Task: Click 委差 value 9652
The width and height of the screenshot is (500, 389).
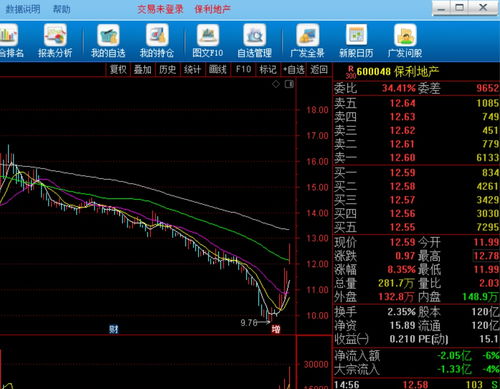Action: point(487,88)
